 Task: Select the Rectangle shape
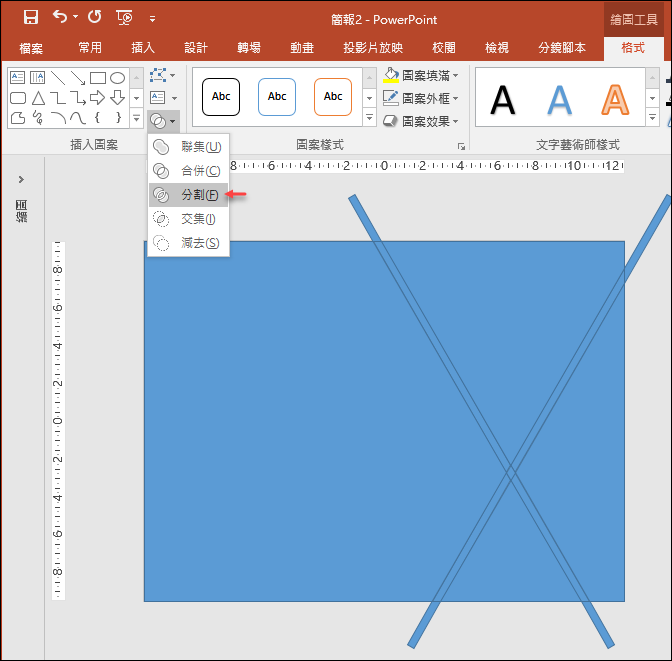pos(98,78)
